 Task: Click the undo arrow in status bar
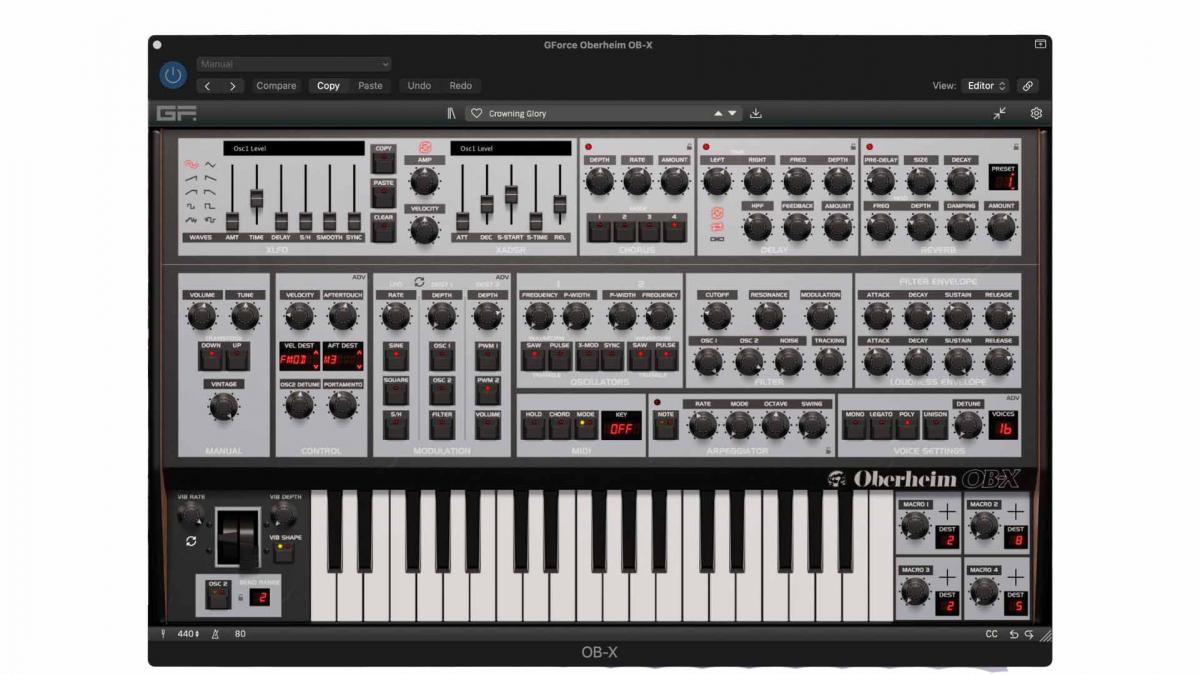(1013, 634)
